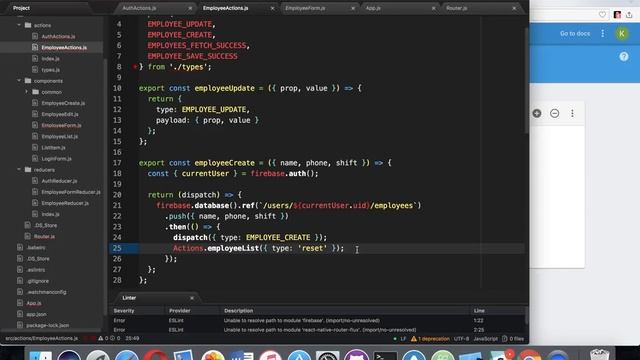Viewport: 640px width, 360px height.
Task: Open app.json file
Action: click(36, 314)
